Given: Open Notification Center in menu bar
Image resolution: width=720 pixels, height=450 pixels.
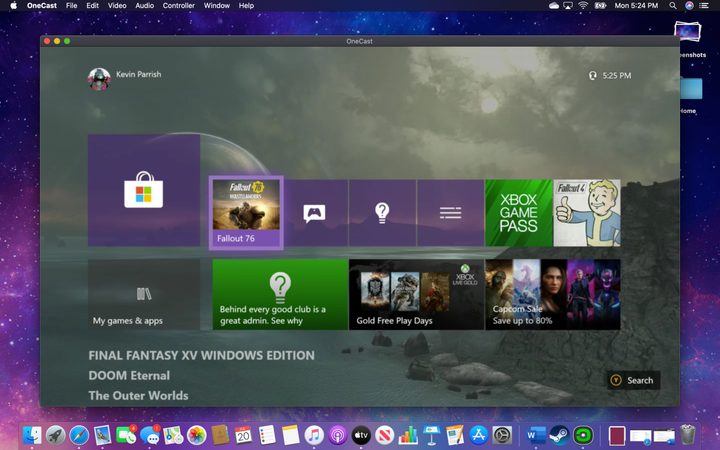Looking at the screenshot, I should [x=704, y=6].
